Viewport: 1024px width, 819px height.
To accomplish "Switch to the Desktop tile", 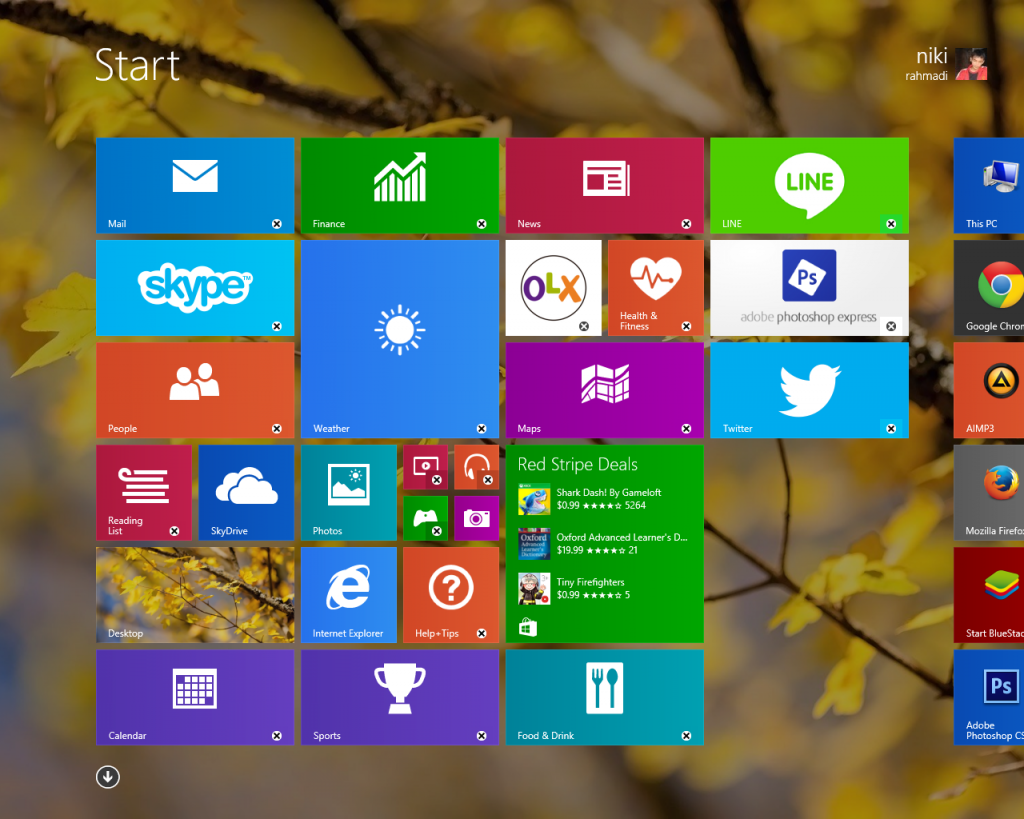I will pos(195,595).
